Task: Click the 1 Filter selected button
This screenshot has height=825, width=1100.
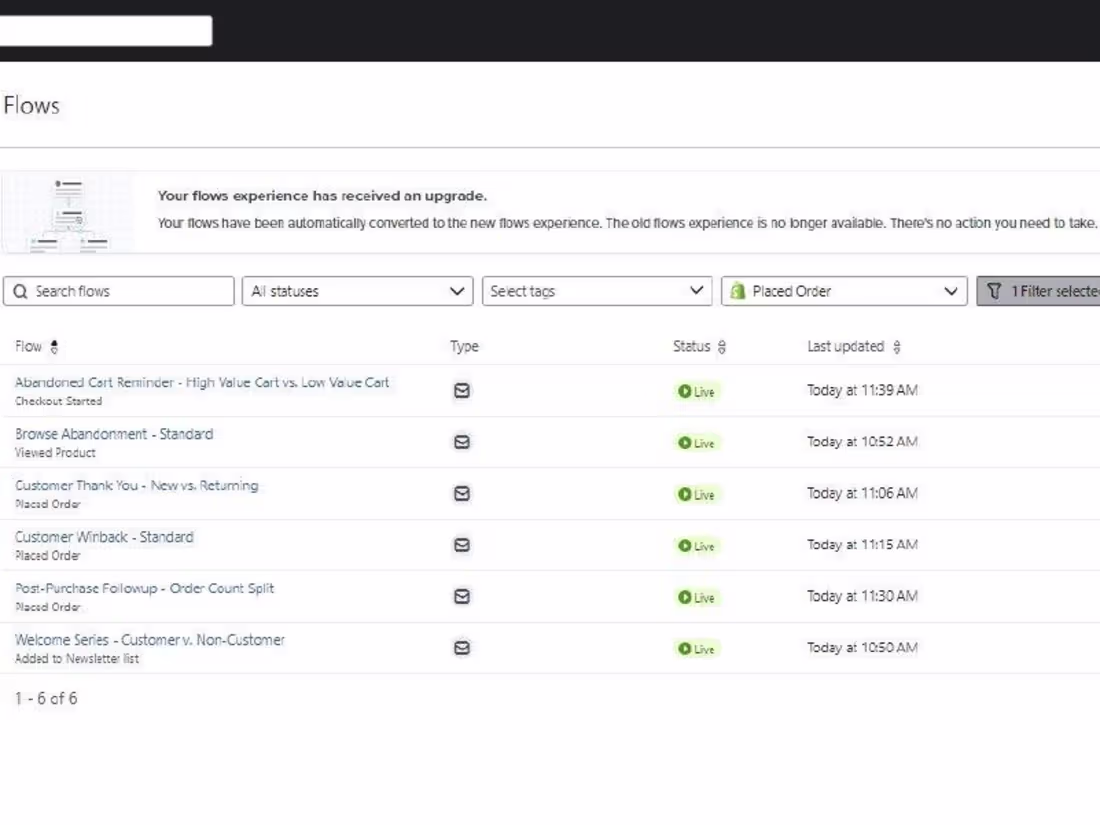Action: coord(1040,291)
